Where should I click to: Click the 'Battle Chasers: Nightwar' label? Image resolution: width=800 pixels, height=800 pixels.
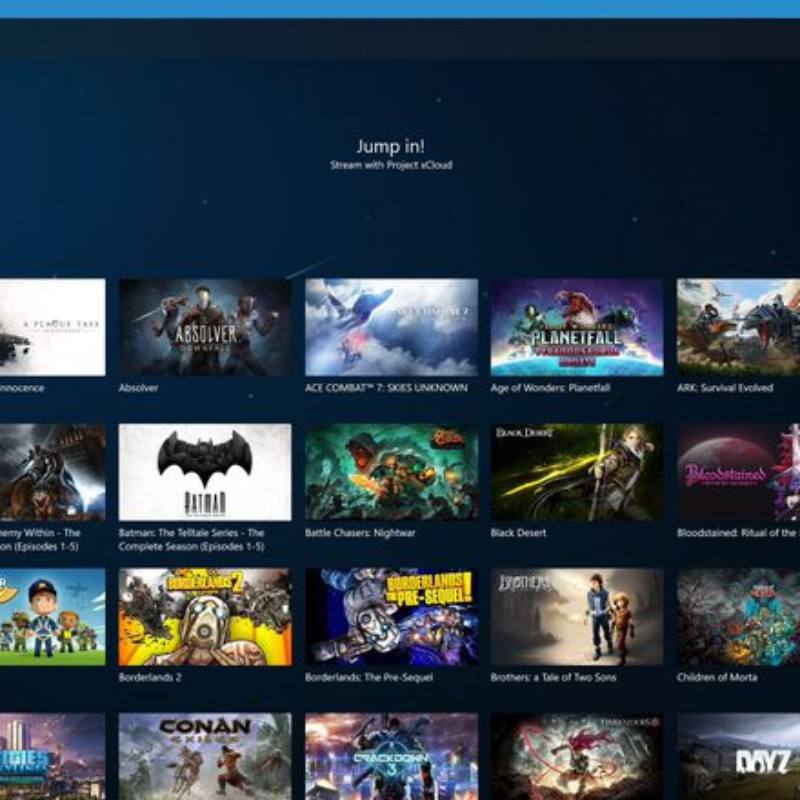(360, 533)
